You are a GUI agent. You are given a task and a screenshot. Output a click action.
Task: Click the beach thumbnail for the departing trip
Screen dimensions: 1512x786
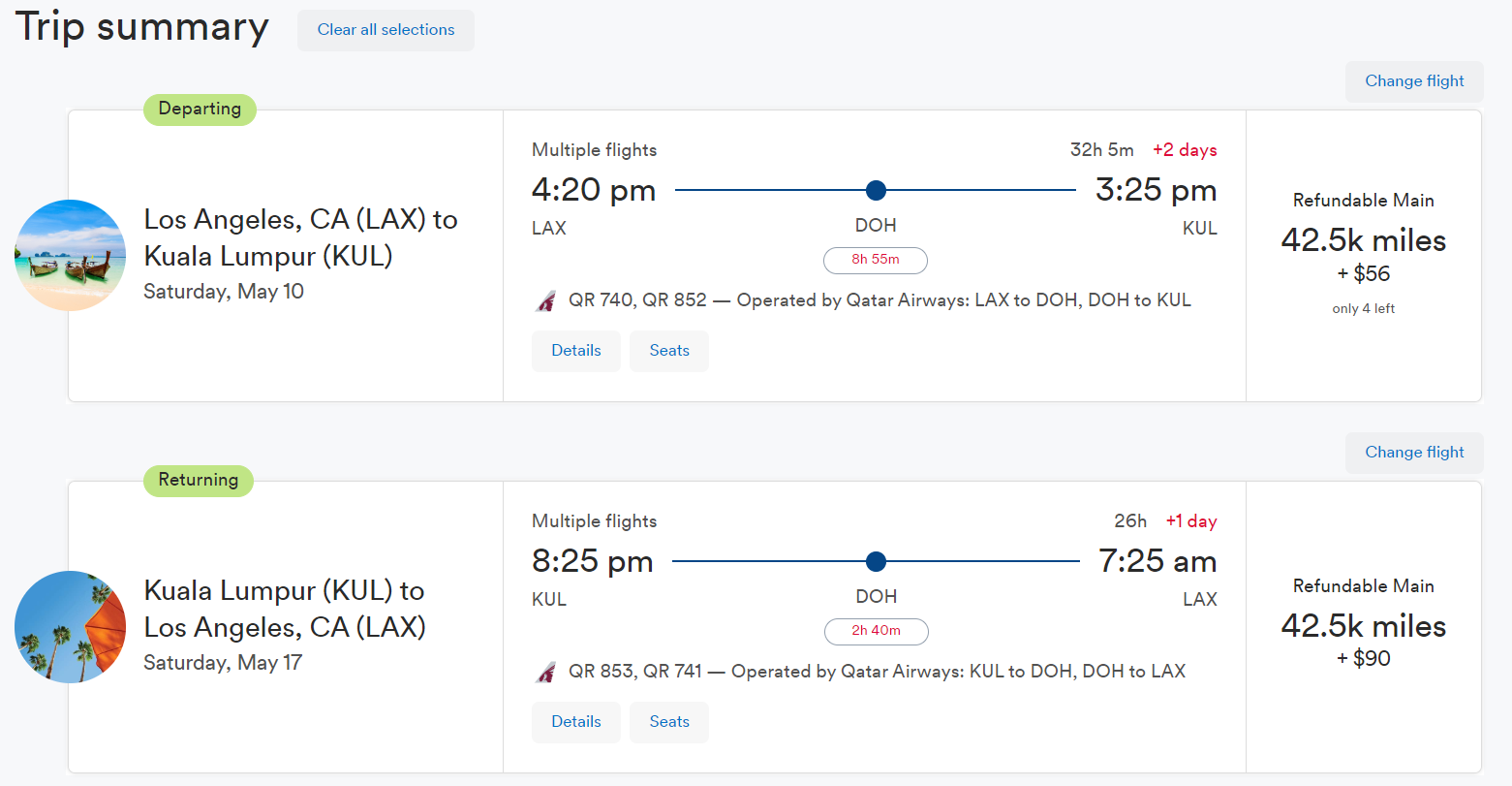pyautogui.click(x=69, y=255)
